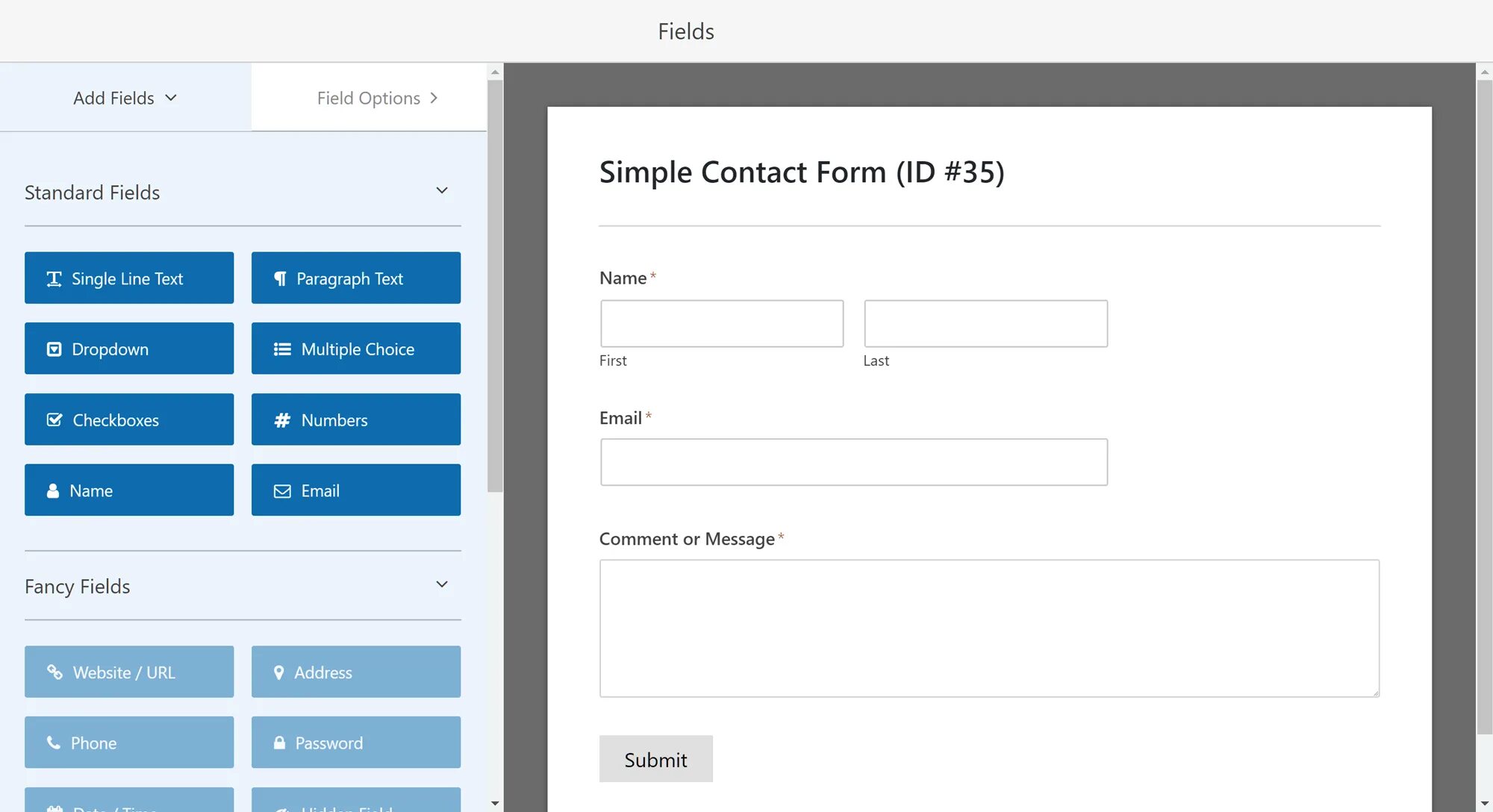
Task: Select the Dropdown field icon
Action: point(54,349)
